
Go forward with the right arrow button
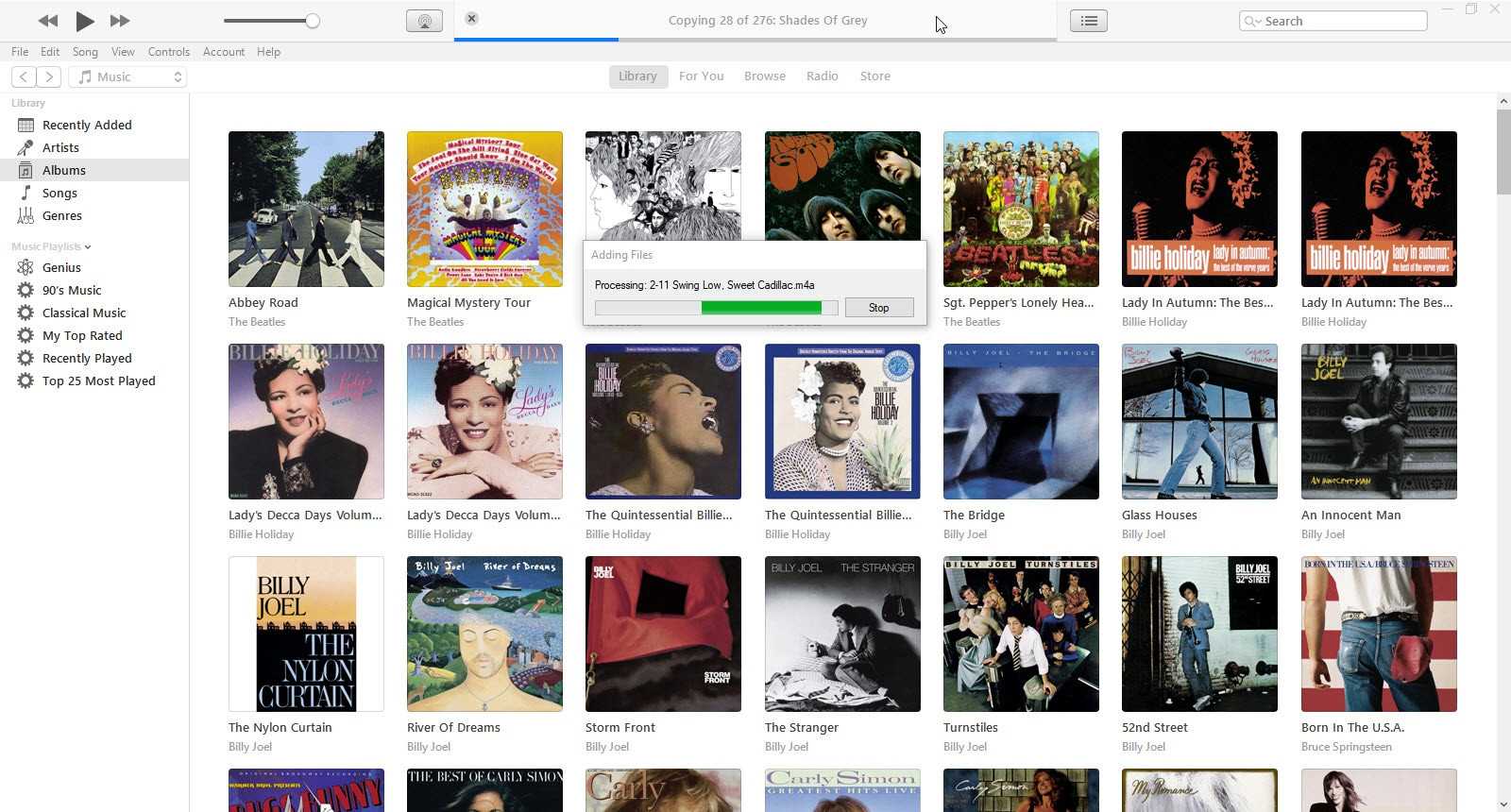coord(49,77)
